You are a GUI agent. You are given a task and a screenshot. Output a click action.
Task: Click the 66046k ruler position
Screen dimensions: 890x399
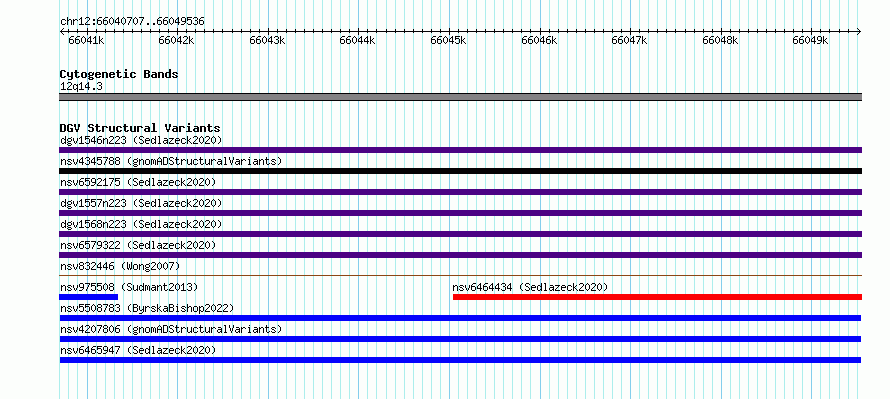coord(539,40)
